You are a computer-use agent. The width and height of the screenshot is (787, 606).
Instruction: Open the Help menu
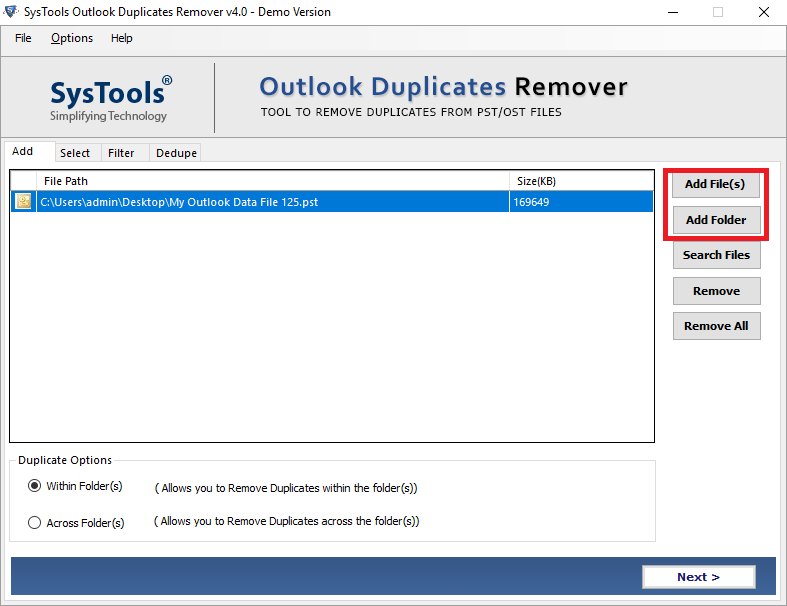click(x=121, y=38)
